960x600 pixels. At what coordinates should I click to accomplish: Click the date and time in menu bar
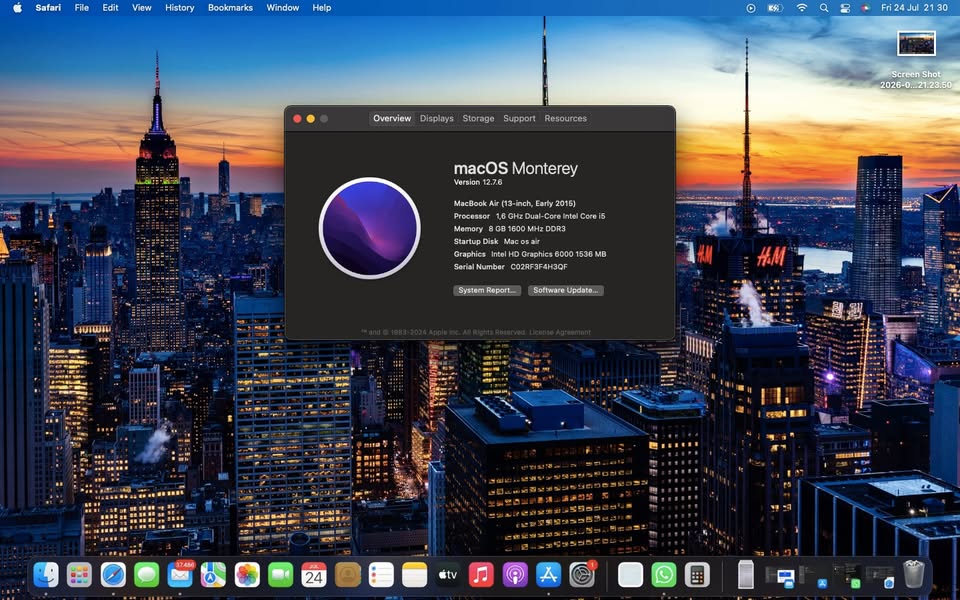tap(915, 8)
